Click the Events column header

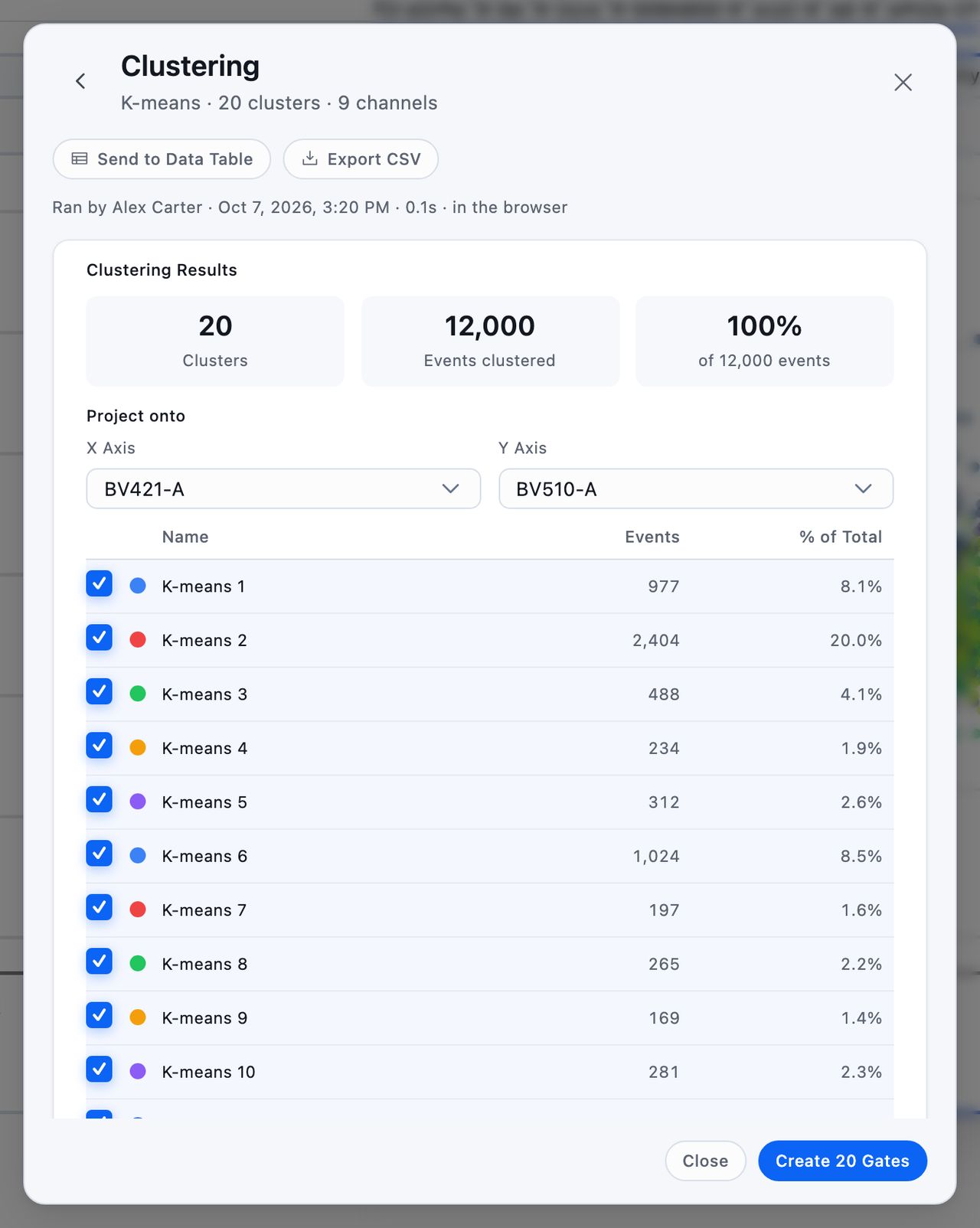click(x=652, y=537)
